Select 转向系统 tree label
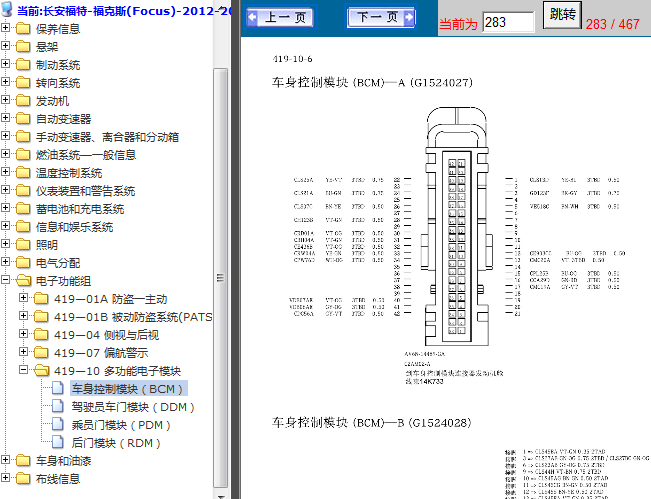Screen dimensions: 651x499 [x=58, y=83]
